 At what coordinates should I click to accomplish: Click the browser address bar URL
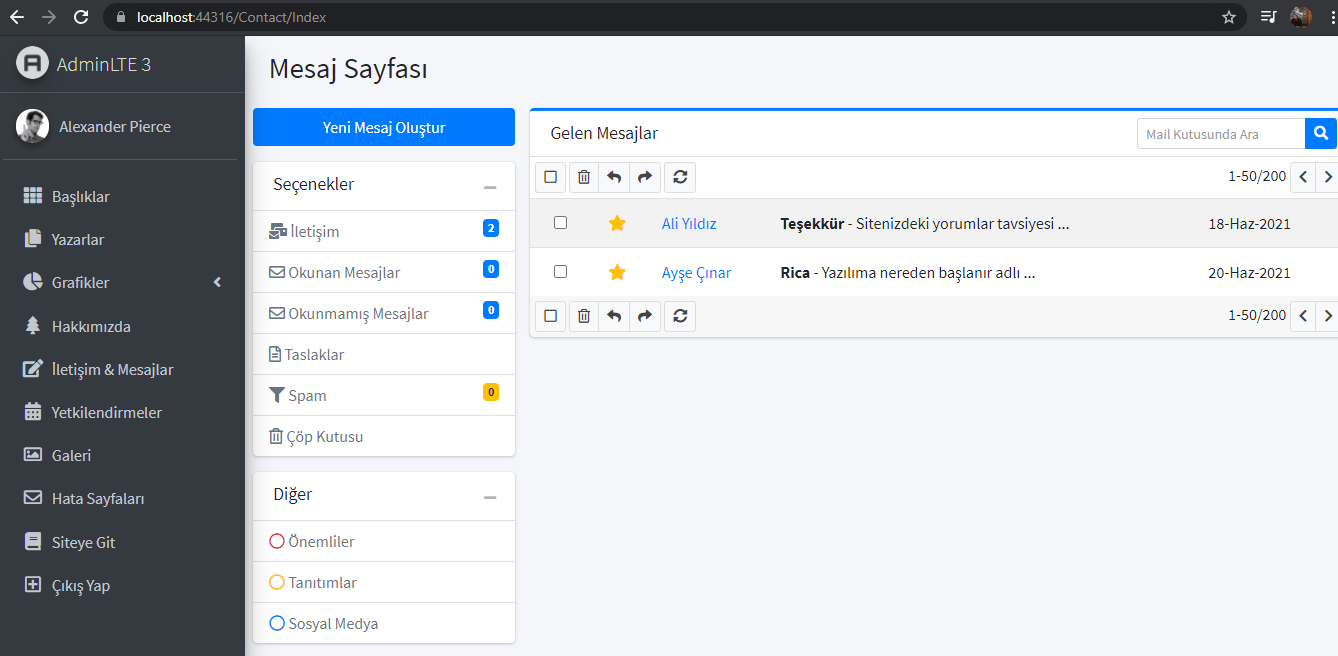231,17
